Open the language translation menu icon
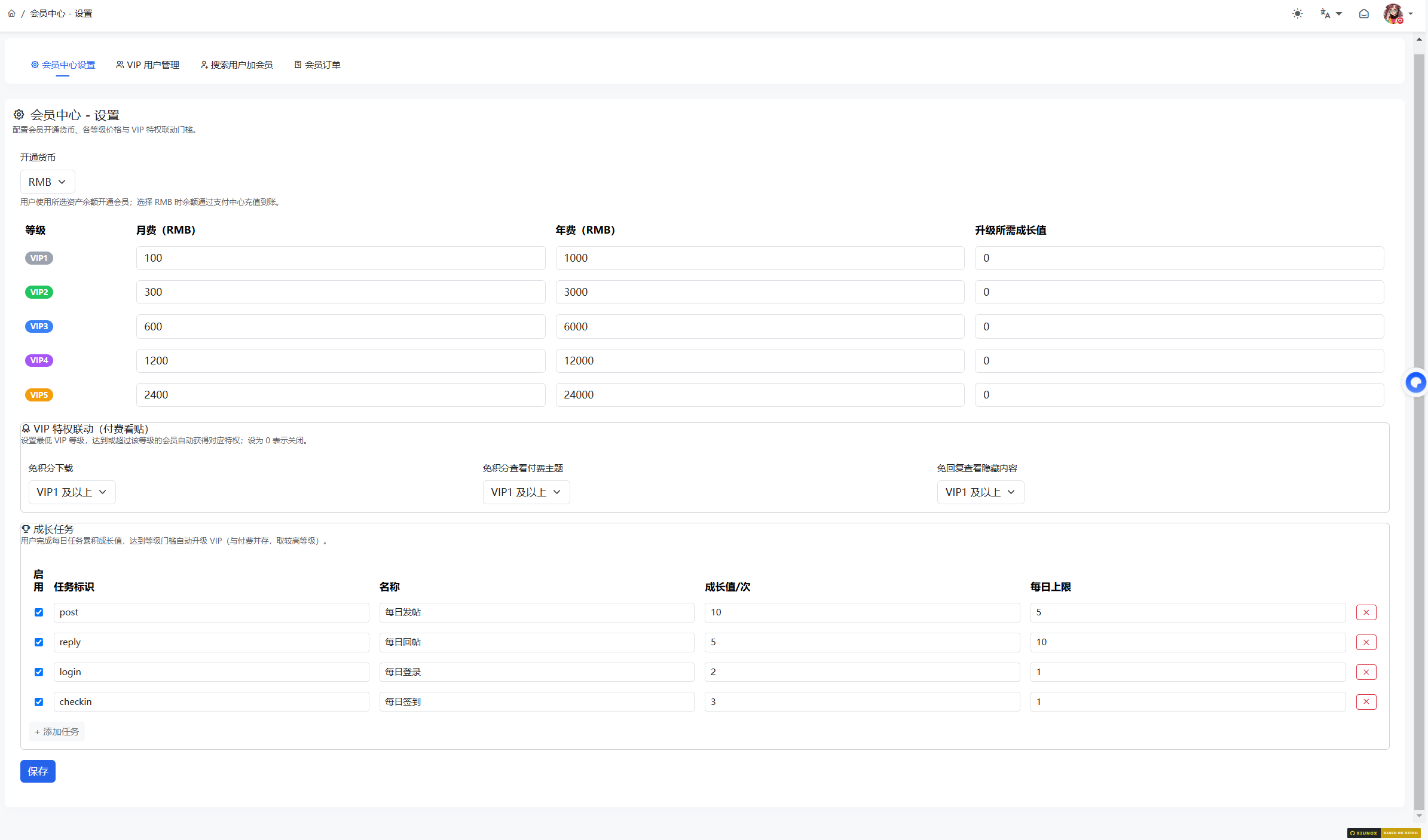Screen dimensions: 1428x840 coord(1331,13)
